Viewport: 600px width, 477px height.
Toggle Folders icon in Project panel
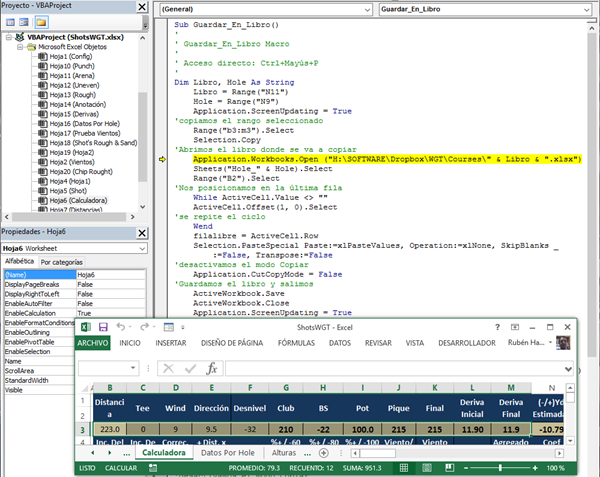(42, 21)
